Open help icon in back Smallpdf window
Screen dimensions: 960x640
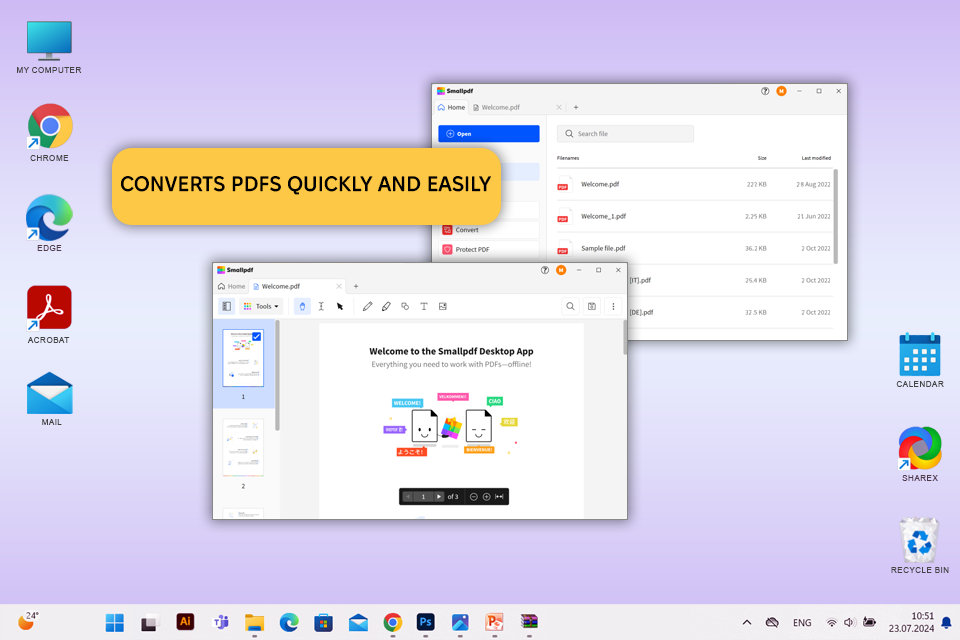[x=765, y=91]
